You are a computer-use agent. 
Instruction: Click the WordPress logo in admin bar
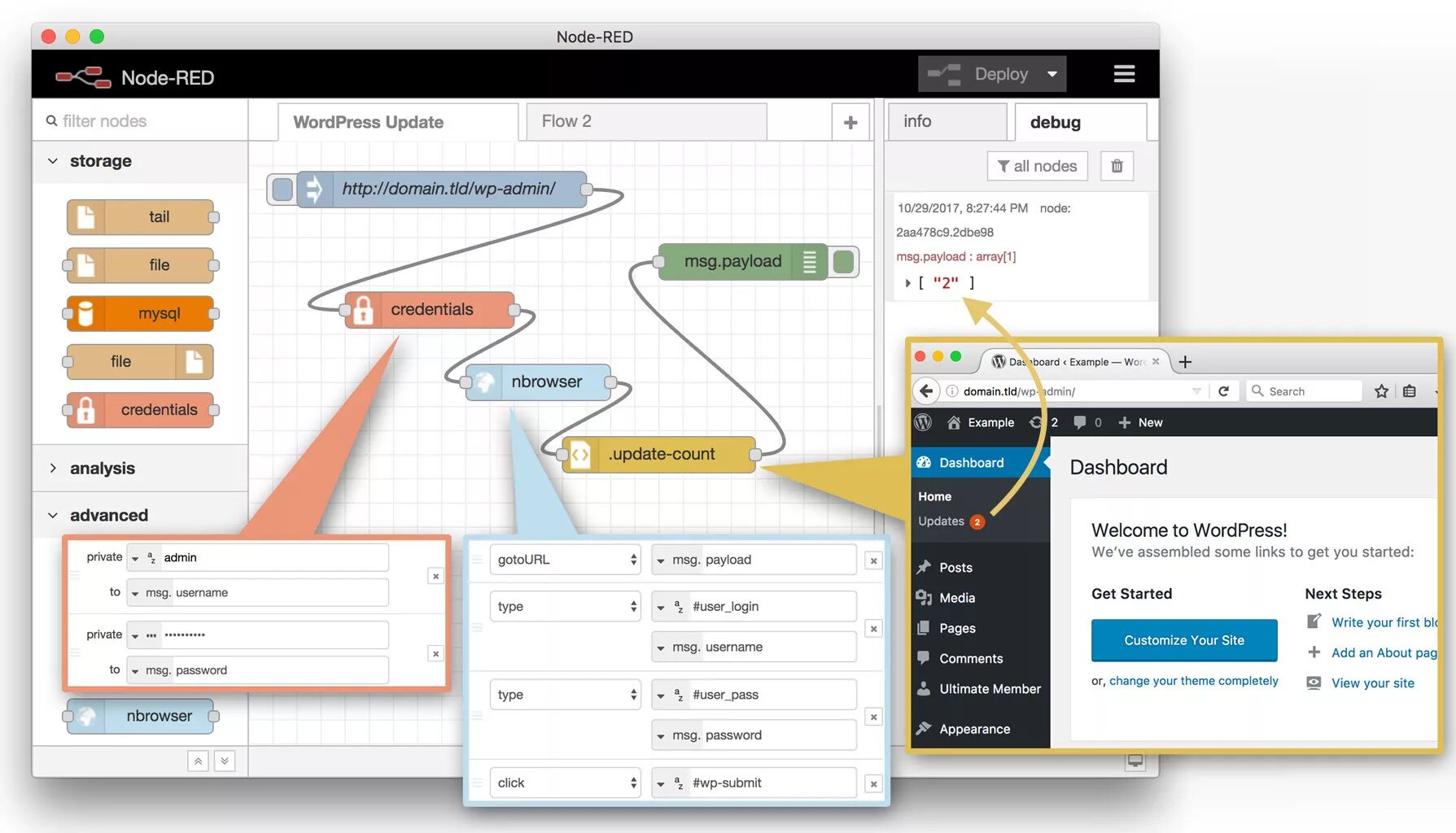[923, 422]
